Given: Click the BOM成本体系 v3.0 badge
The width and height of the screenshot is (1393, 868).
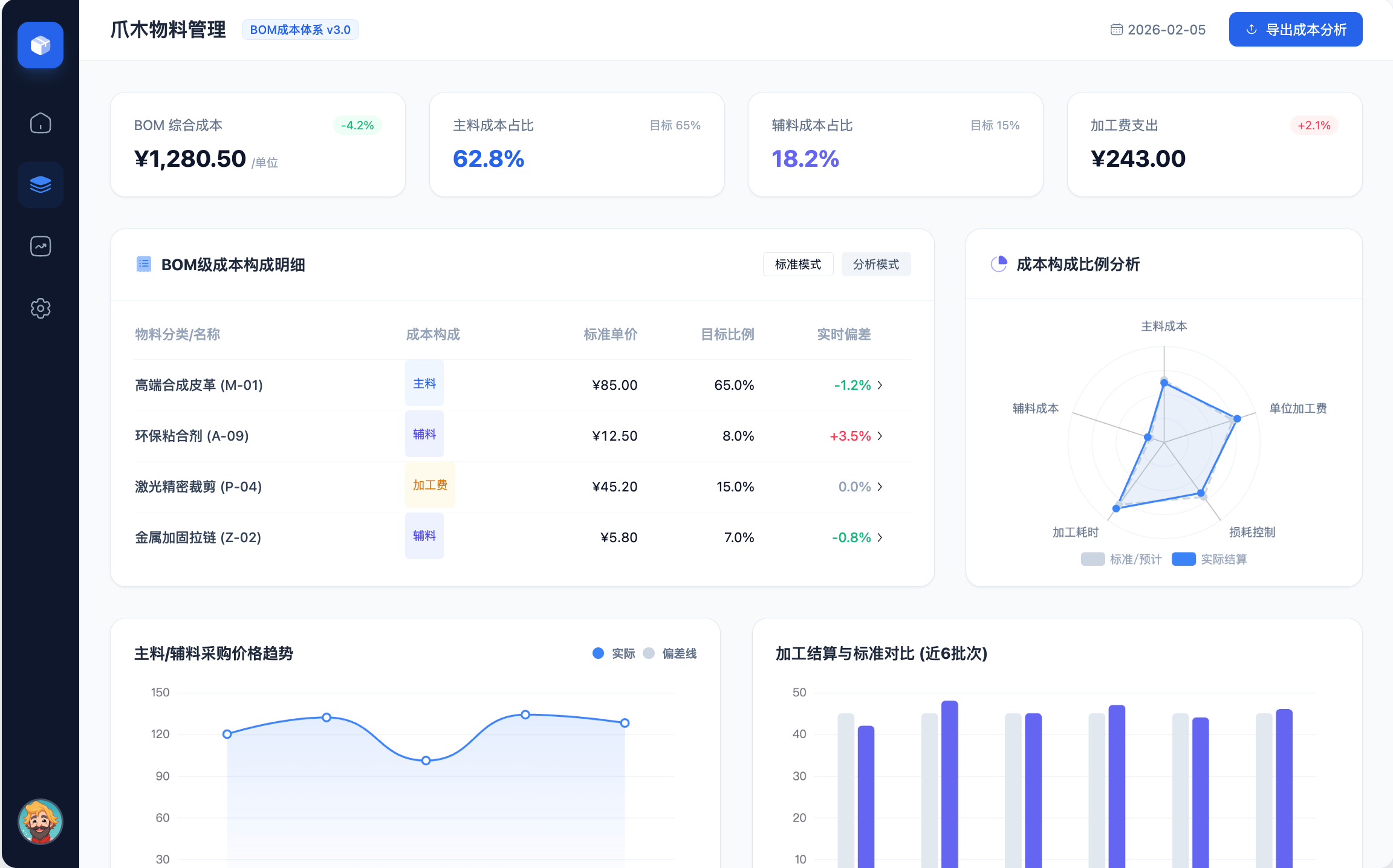Looking at the screenshot, I should (300, 30).
